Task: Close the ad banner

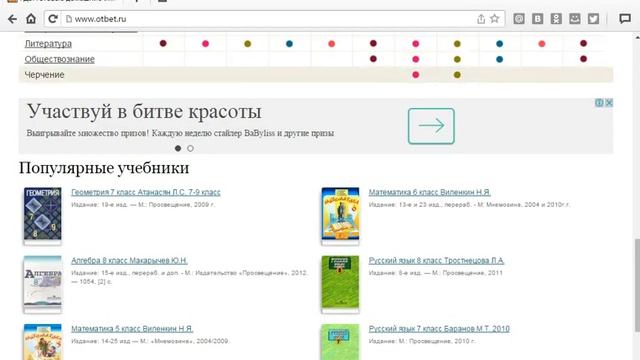Action: 609,102
